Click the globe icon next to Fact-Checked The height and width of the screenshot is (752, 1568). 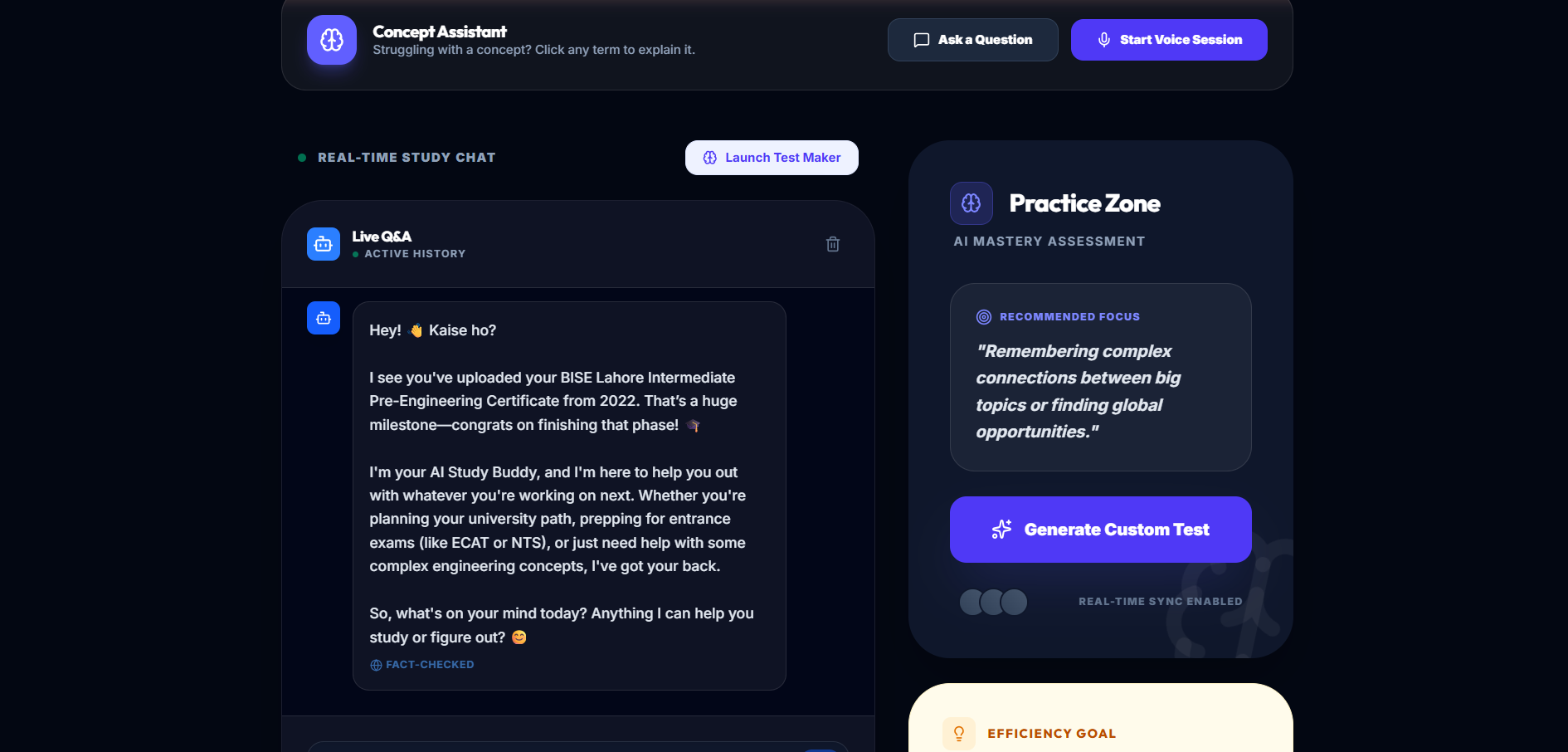pos(376,665)
